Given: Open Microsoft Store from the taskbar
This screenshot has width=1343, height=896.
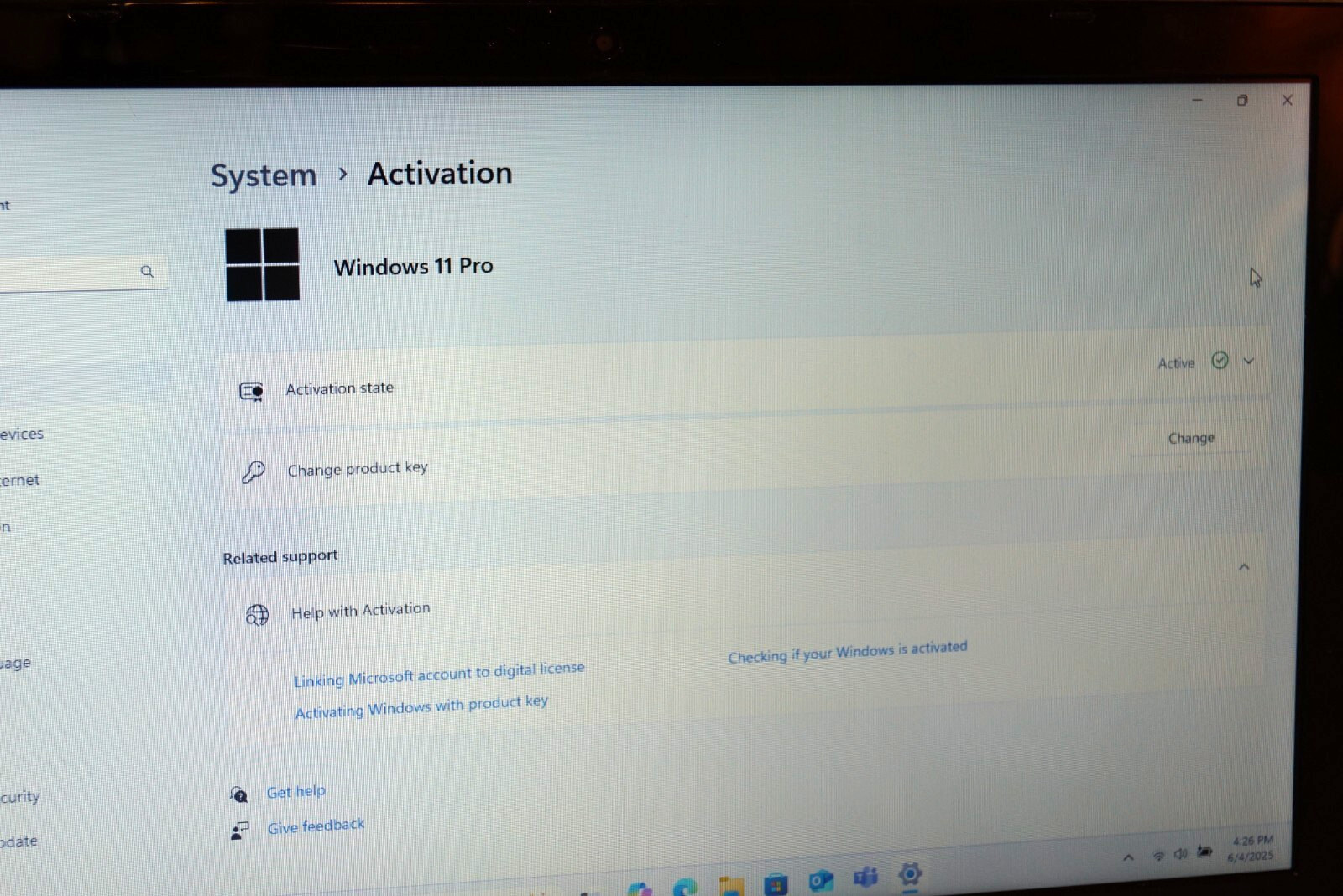Looking at the screenshot, I should 776,883.
